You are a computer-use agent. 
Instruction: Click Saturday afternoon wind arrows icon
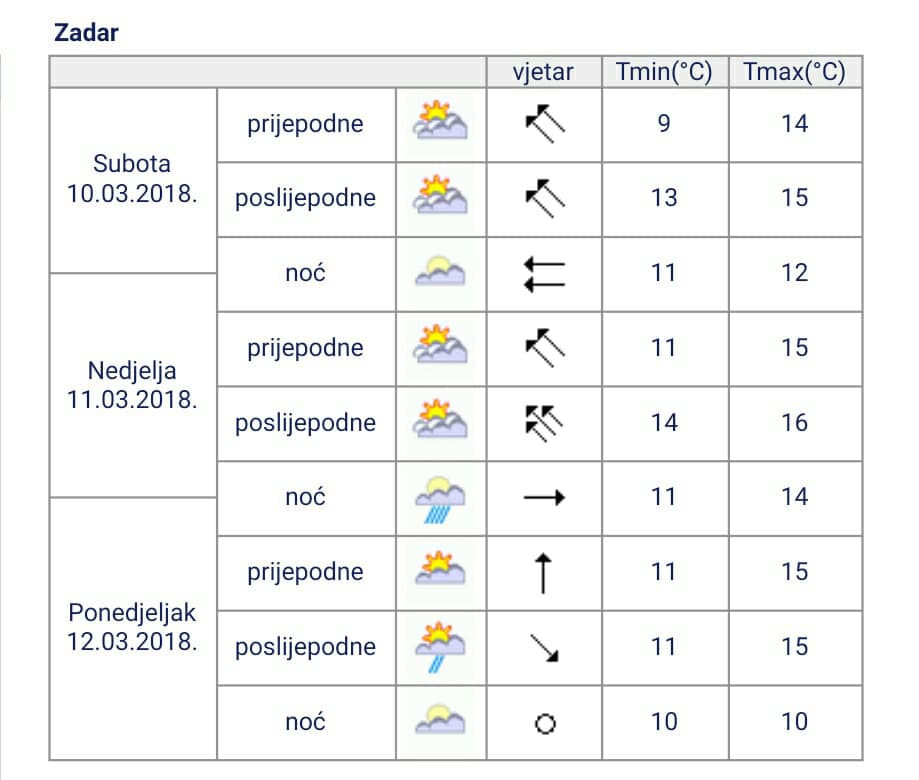545,198
